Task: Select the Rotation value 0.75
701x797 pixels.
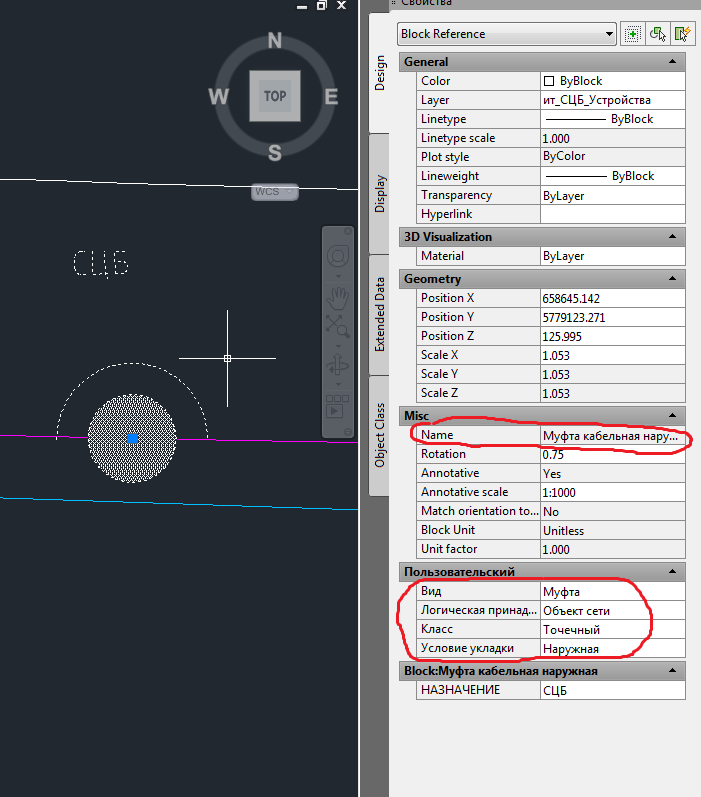Action: click(613, 454)
